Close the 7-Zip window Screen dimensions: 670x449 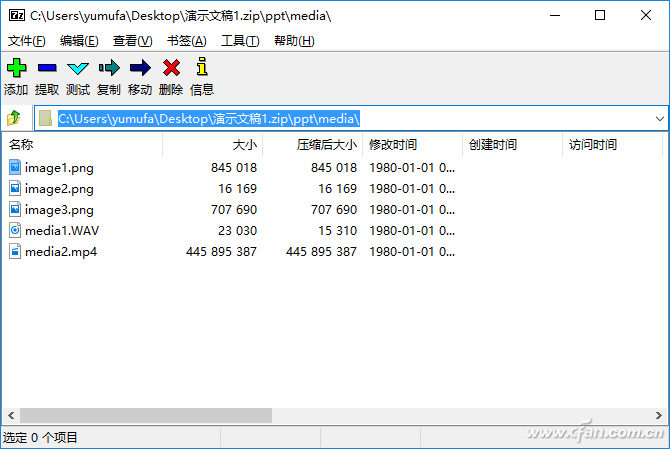(646, 15)
